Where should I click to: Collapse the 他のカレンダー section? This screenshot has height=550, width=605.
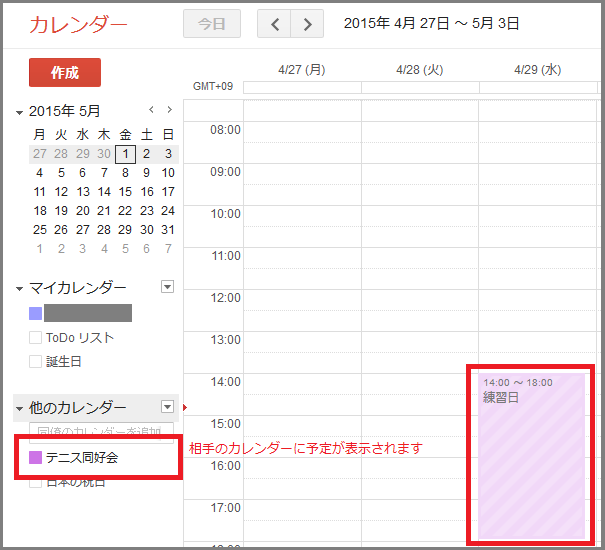(19, 408)
